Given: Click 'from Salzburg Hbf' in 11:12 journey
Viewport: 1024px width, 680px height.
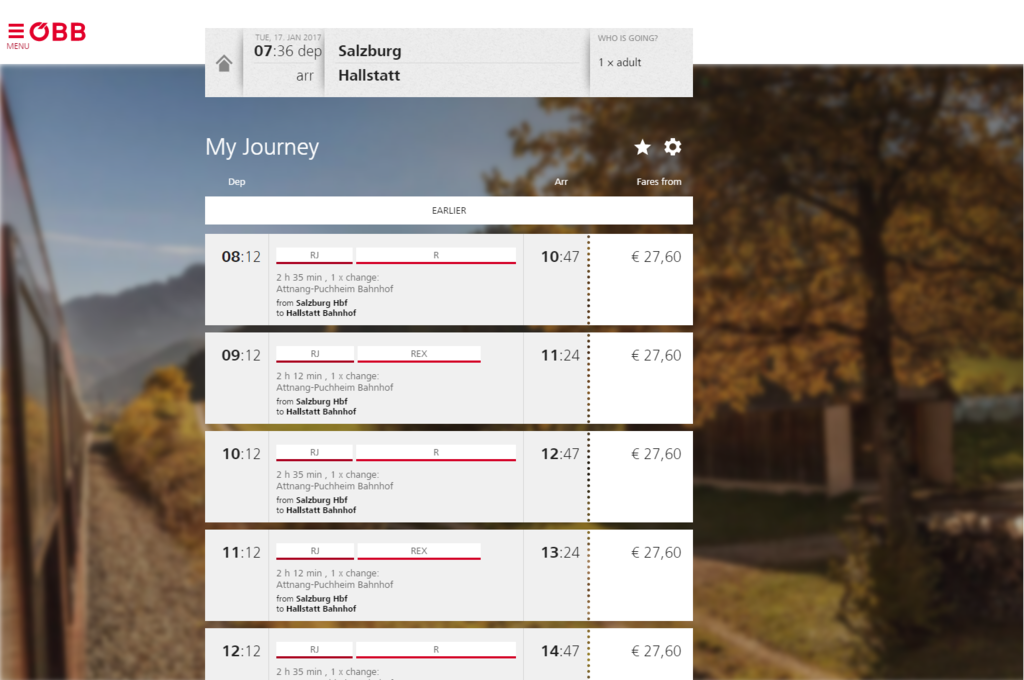Looking at the screenshot, I should pyautogui.click(x=312, y=598).
